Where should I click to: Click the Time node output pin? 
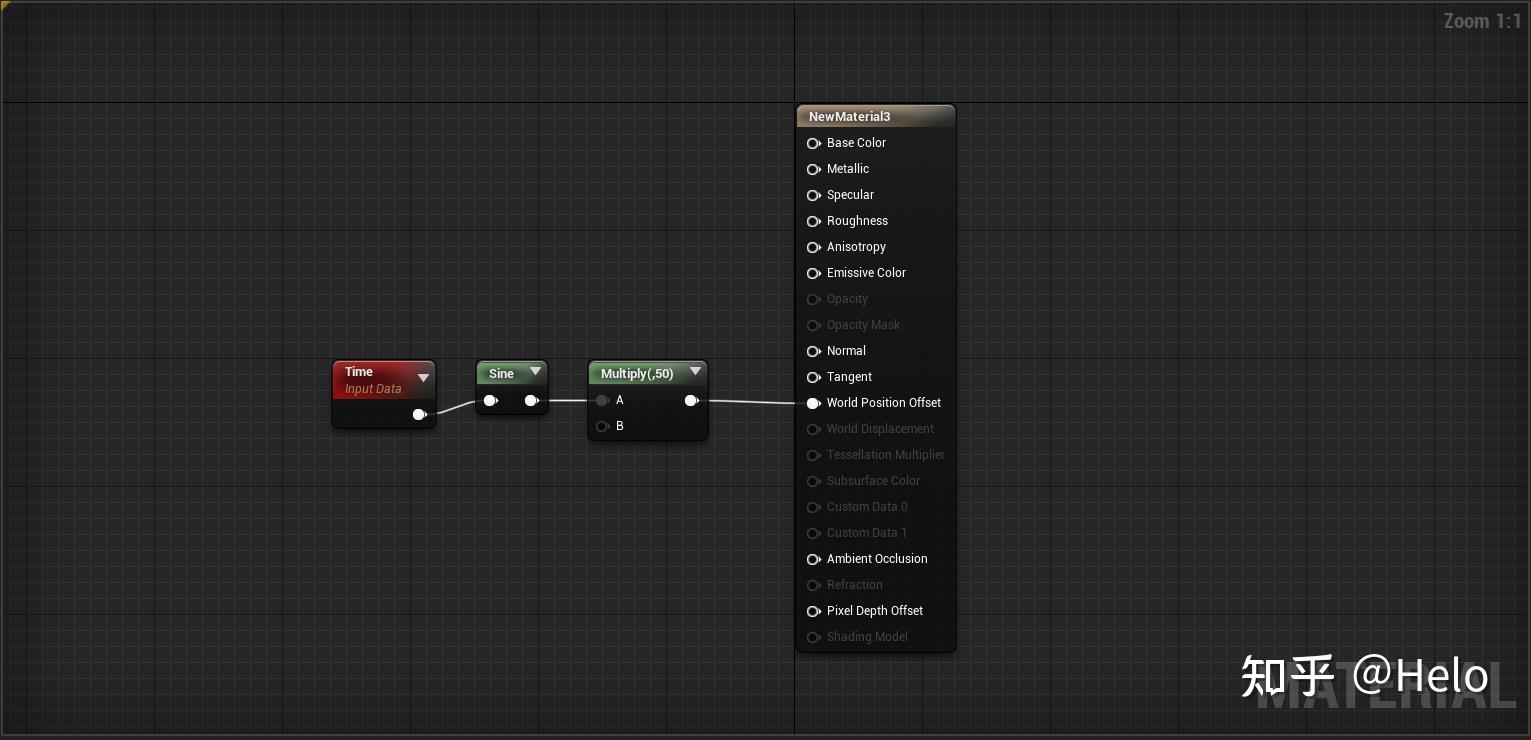click(x=419, y=414)
